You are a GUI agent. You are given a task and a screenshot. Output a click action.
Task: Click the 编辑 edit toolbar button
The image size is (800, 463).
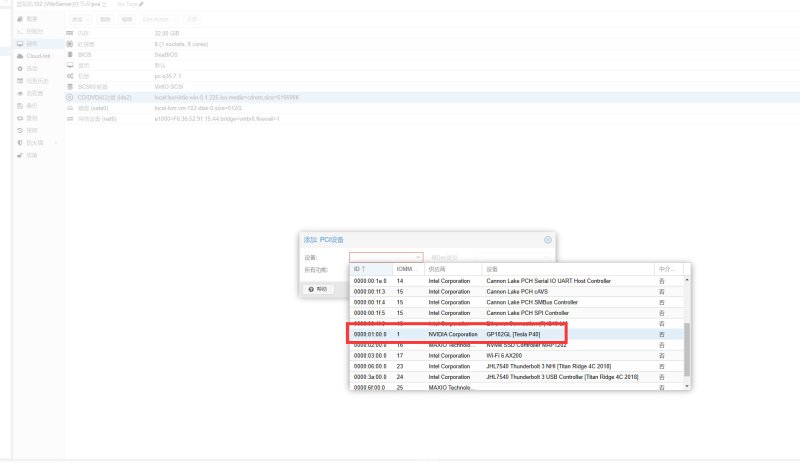pos(127,19)
